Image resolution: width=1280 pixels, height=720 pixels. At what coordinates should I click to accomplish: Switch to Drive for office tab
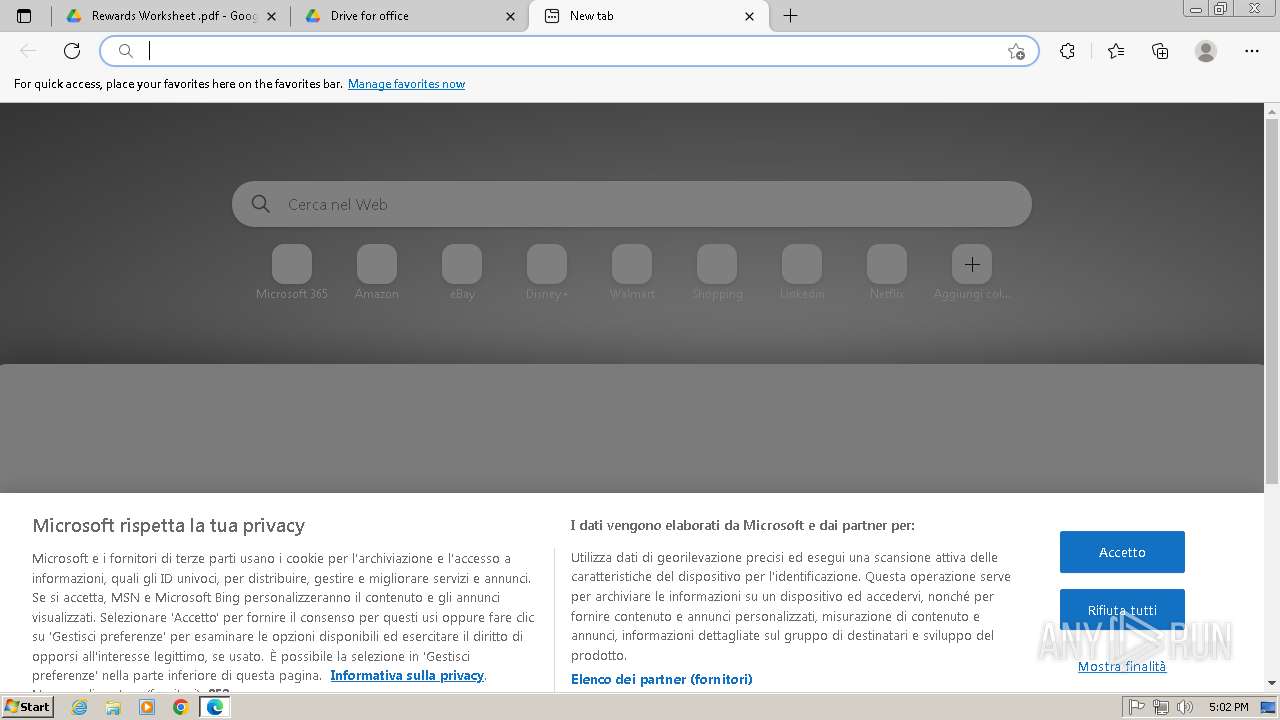(410, 16)
